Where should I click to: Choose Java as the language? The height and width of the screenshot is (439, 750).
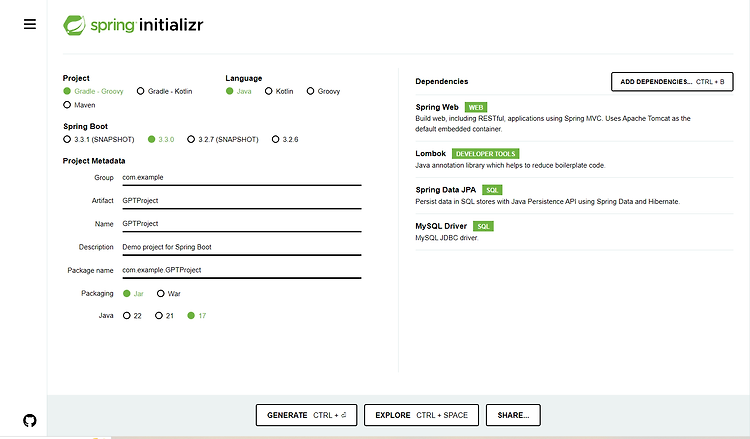point(239,91)
